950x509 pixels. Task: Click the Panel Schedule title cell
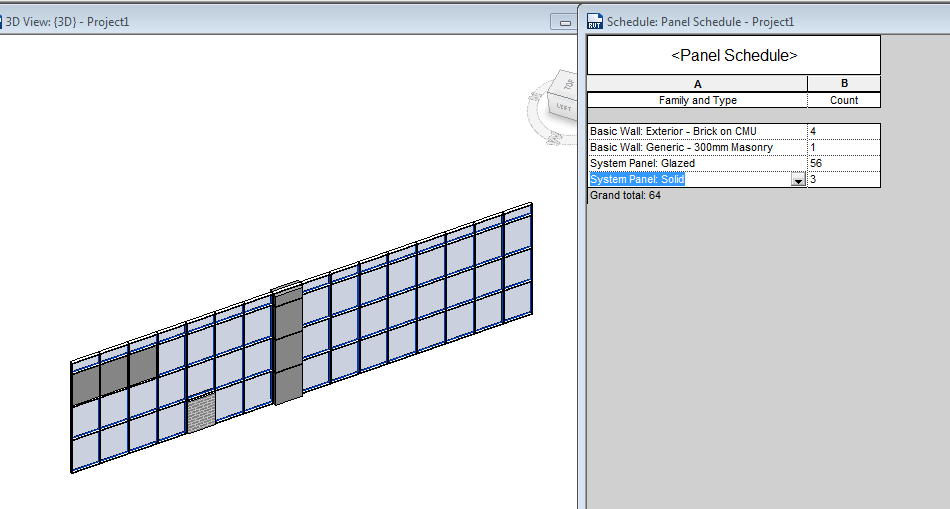point(734,55)
